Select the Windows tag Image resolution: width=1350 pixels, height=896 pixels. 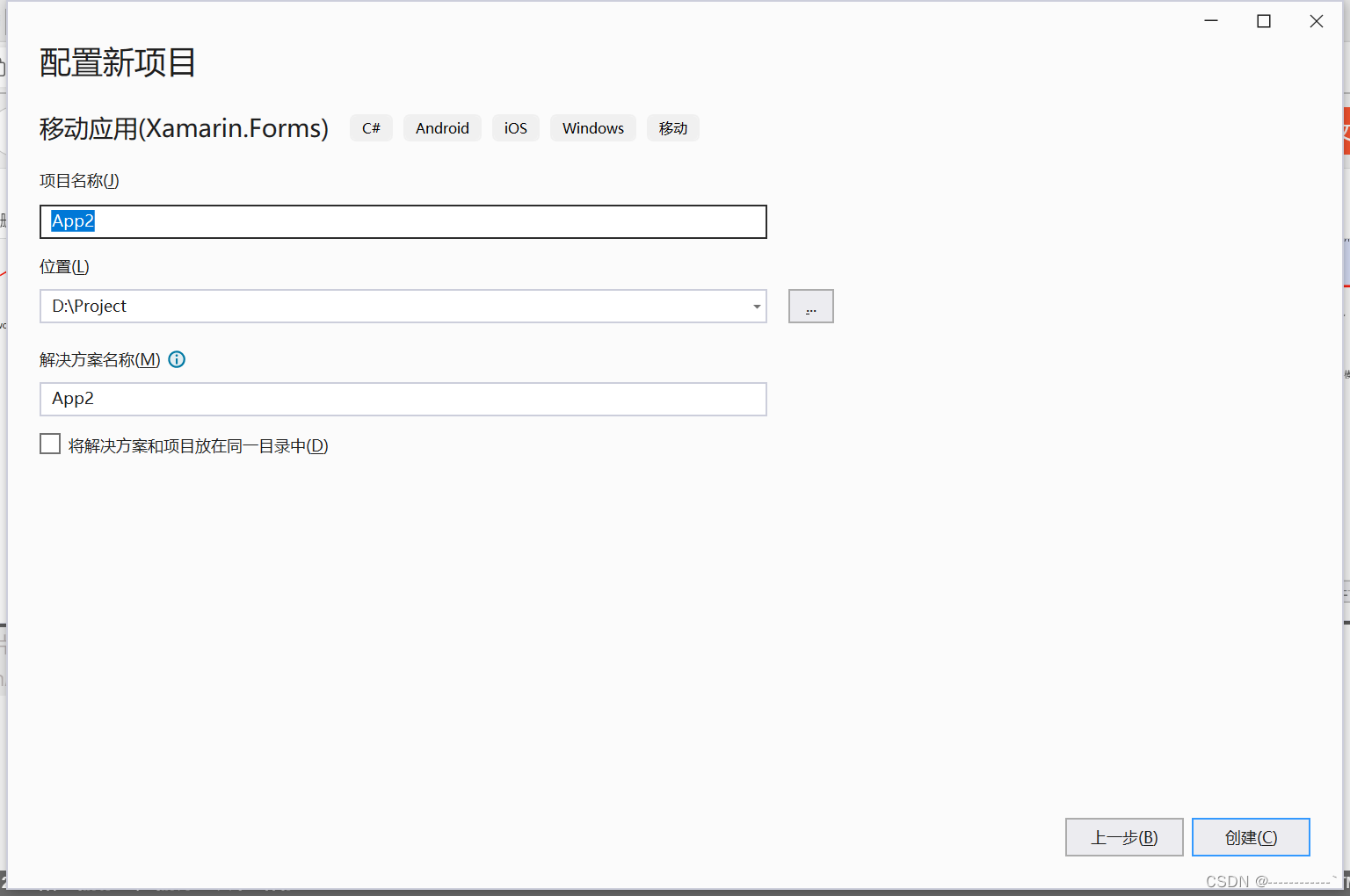(593, 128)
